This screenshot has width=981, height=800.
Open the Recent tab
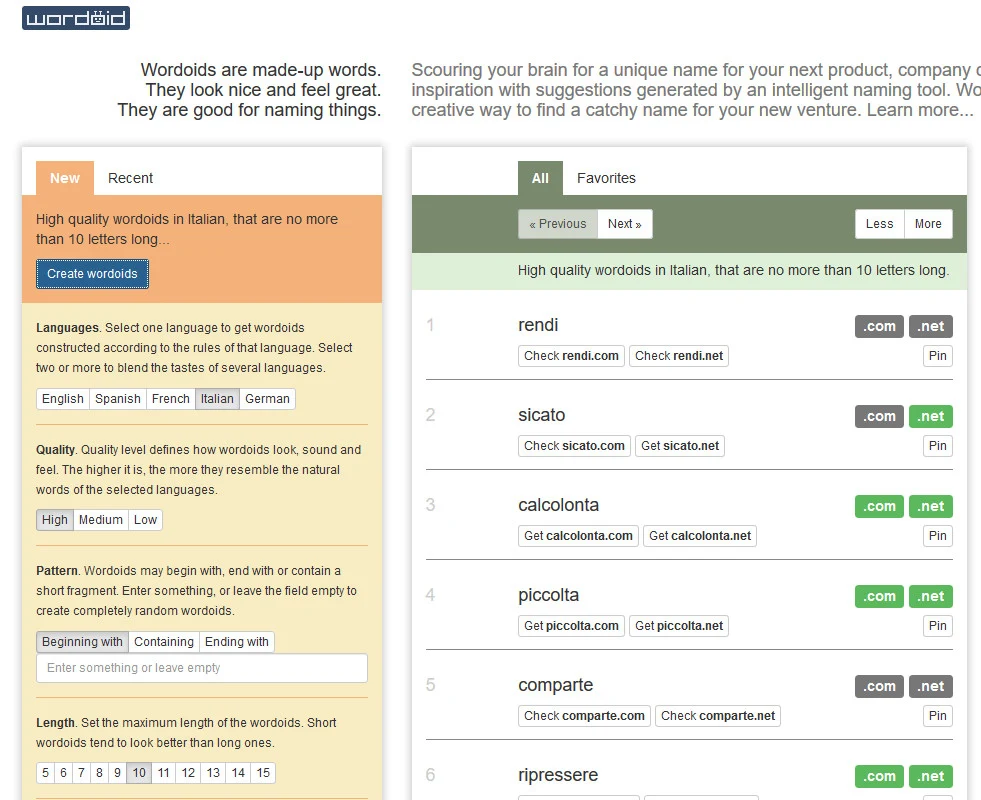pyautogui.click(x=130, y=178)
